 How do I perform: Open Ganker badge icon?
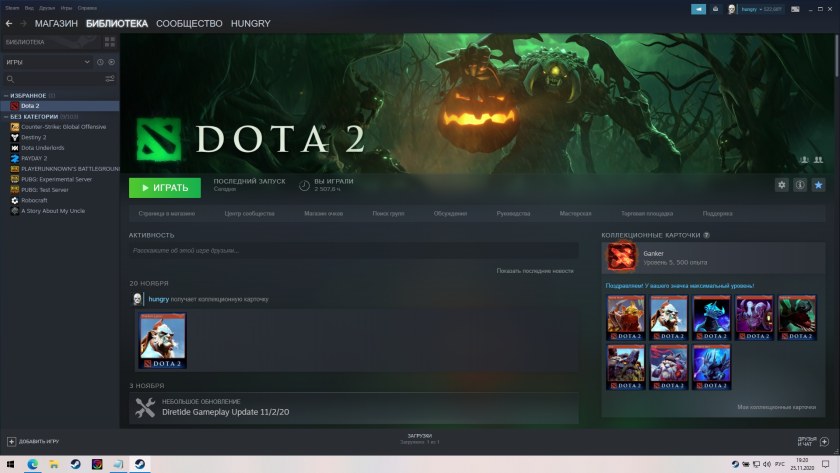pos(622,257)
